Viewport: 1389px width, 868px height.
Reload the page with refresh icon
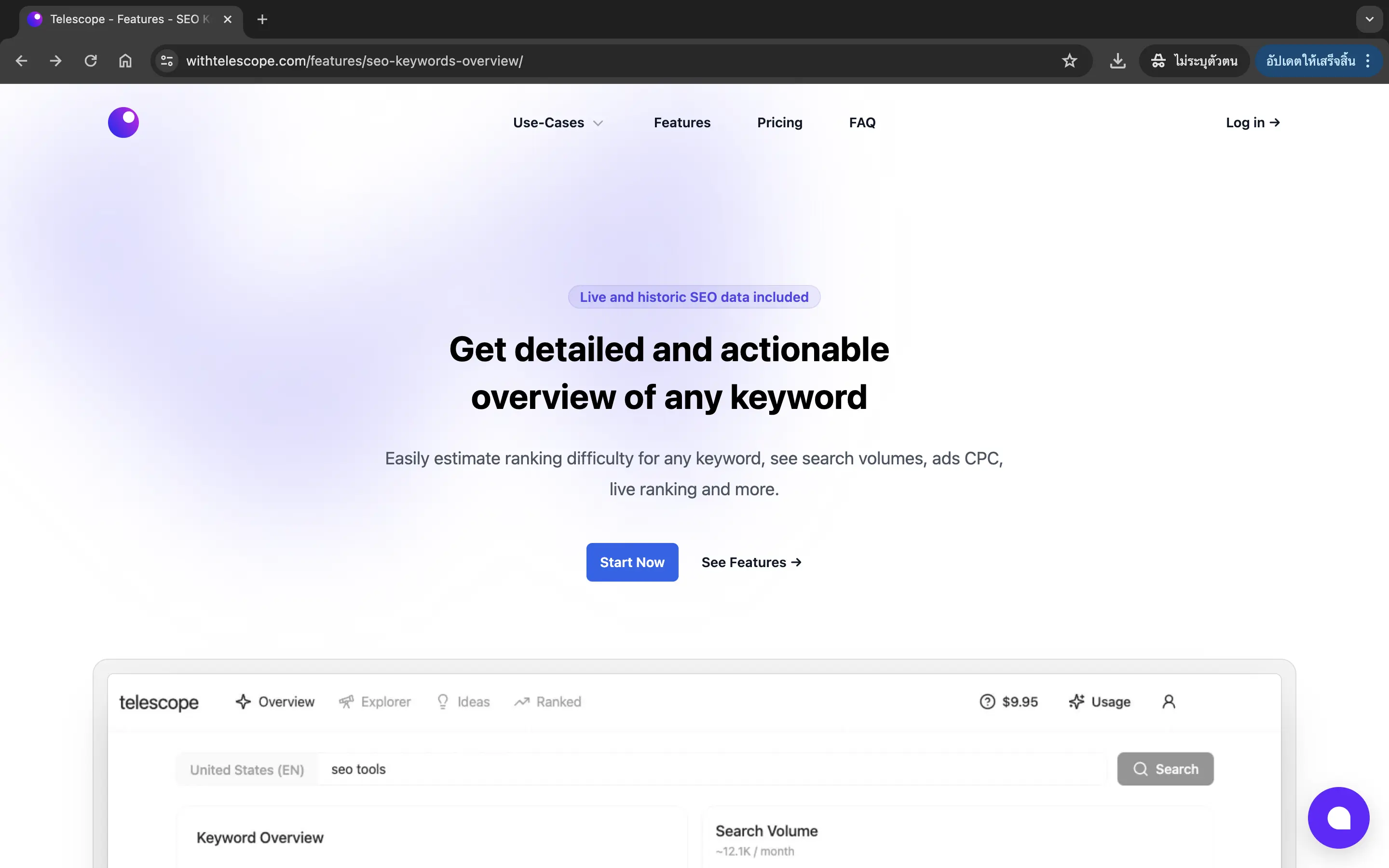pos(91,61)
